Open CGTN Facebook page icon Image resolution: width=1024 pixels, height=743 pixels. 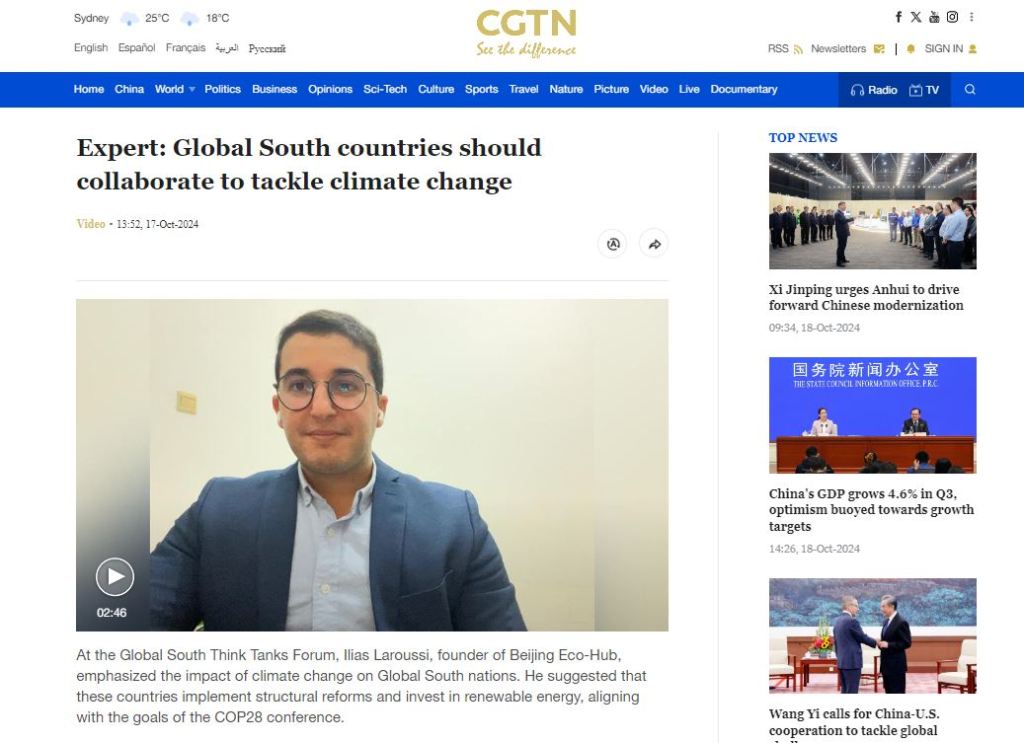[x=899, y=17]
